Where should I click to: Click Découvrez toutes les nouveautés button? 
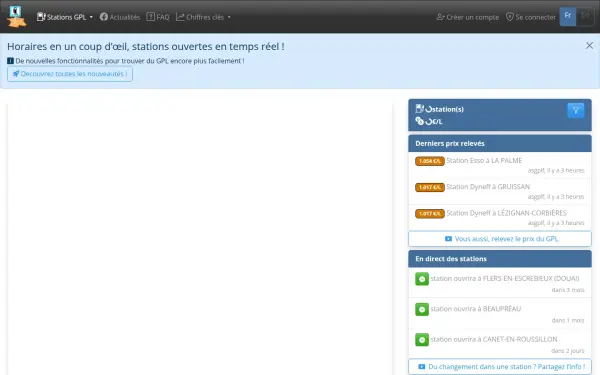pyautogui.click(x=70, y=74)
